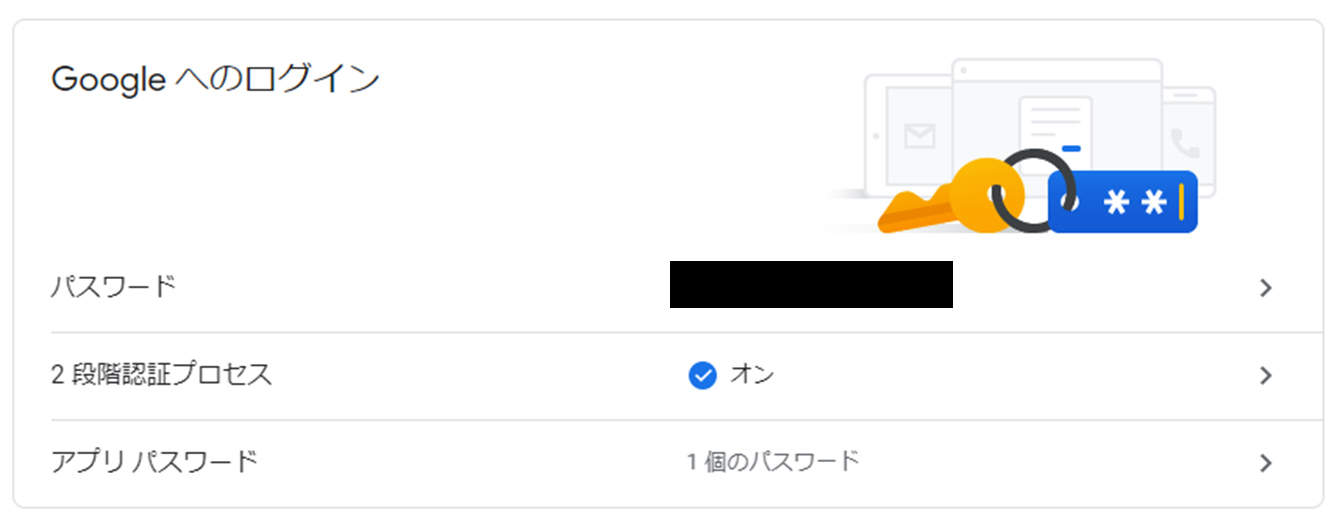This screenshot has height=521, width=1340.
Task: Click the blue password asterisks badge
Action: [1122, 201]
